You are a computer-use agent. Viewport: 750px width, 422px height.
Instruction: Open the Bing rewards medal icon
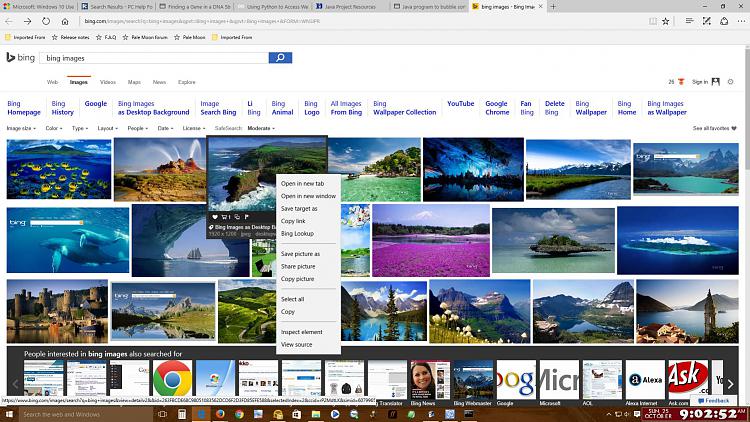(681, 82)
